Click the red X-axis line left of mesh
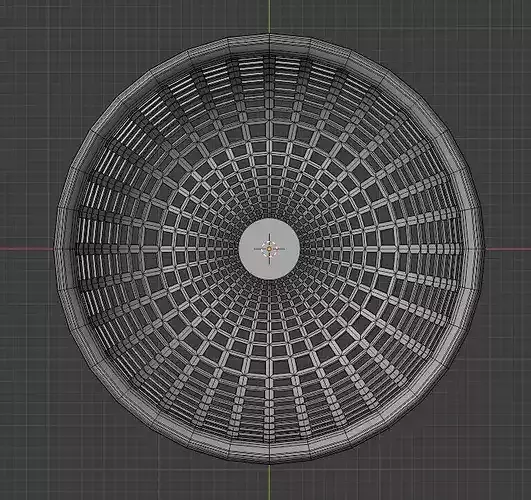 point(26,249)
